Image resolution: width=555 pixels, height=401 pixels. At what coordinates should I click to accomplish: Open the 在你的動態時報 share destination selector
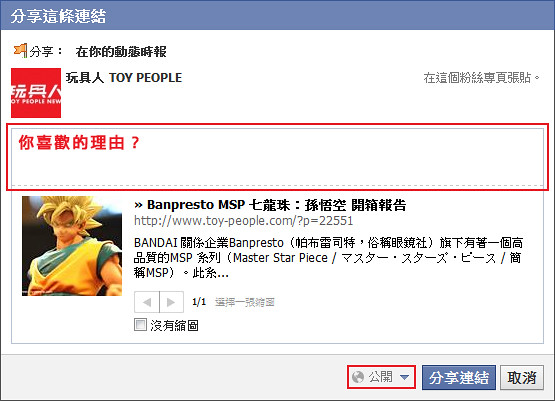[121, 52]
